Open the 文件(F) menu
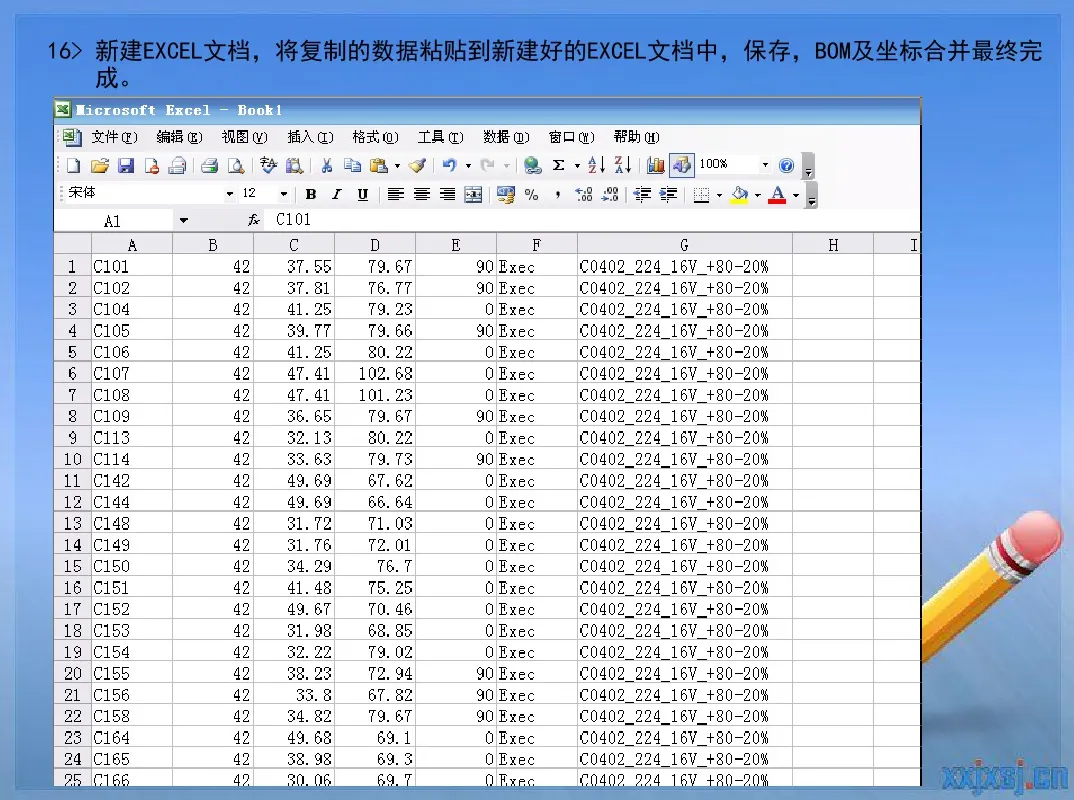The width and height of the screenshot is (1074, 800). 114,137
